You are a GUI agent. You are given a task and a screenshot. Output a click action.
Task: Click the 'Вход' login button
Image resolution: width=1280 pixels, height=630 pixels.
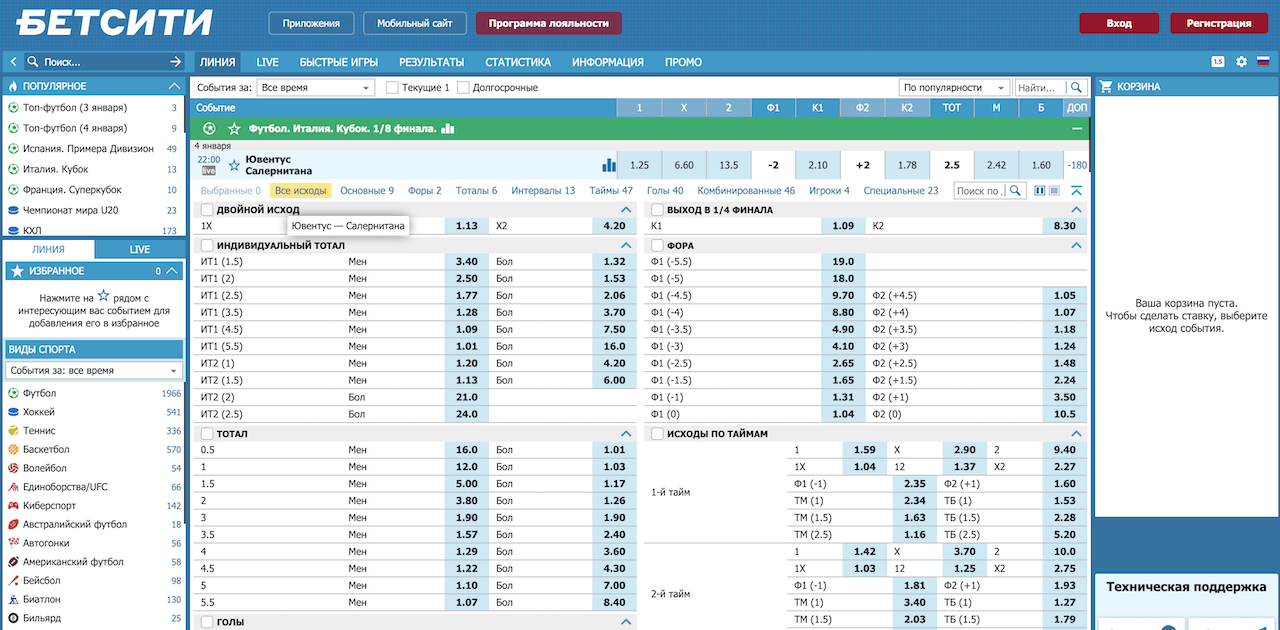coord(1119,23)
